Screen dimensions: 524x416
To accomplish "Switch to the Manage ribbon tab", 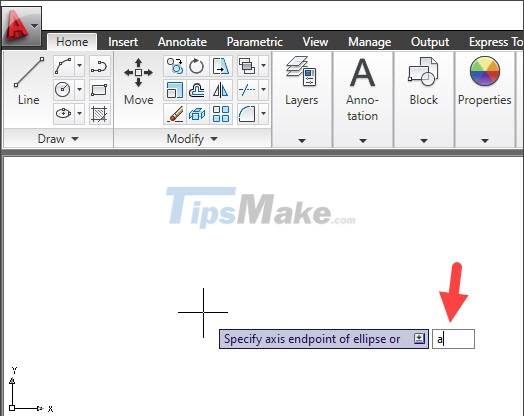I will click(x=370, y=42).
